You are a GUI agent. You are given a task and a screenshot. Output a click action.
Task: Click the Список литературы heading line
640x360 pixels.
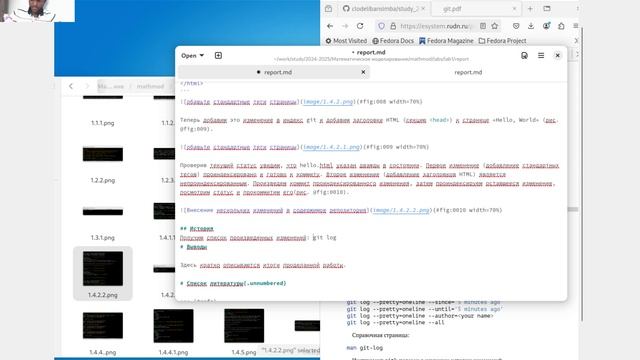click(233, 283)
